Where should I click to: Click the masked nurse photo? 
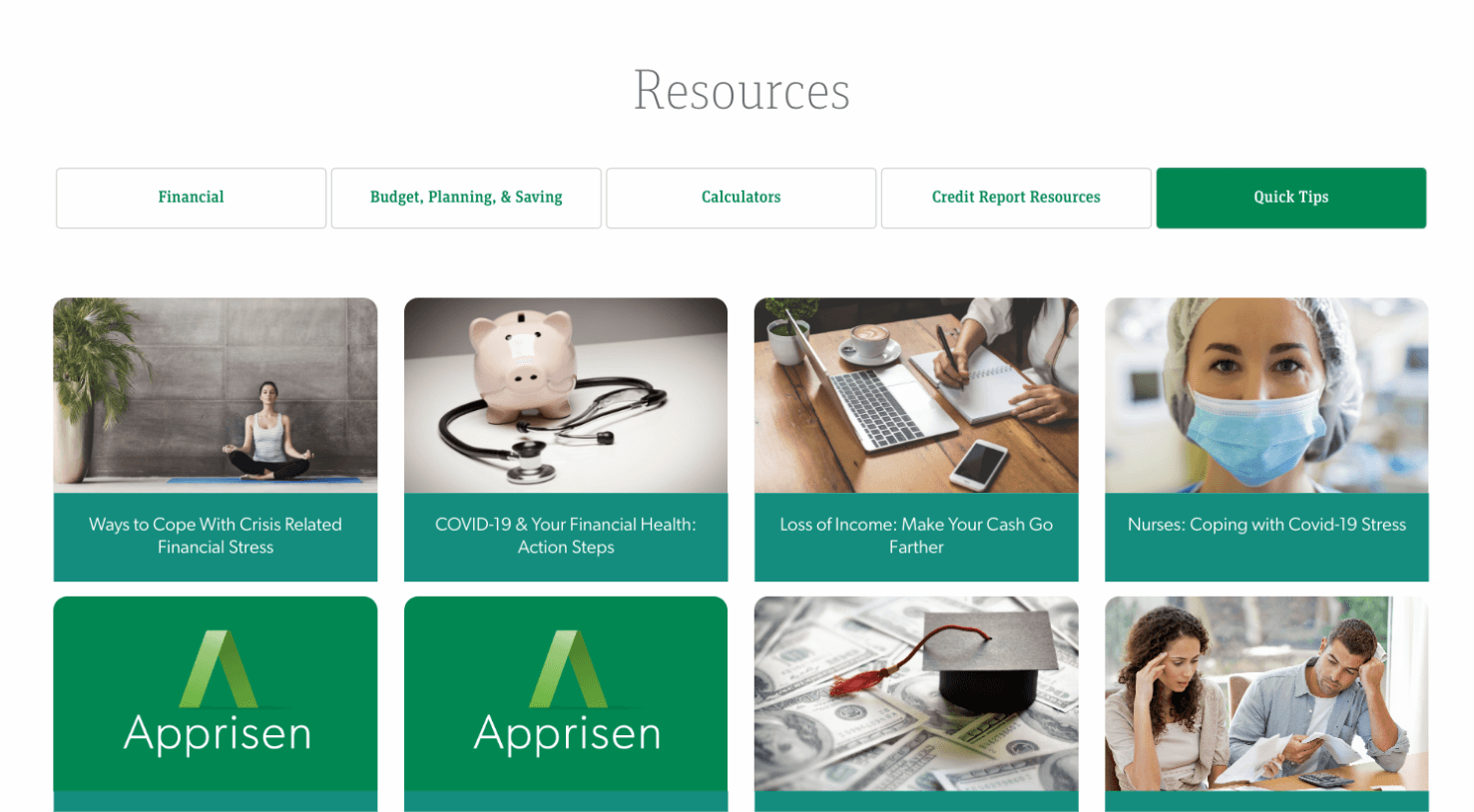(x=1266, y=395)
